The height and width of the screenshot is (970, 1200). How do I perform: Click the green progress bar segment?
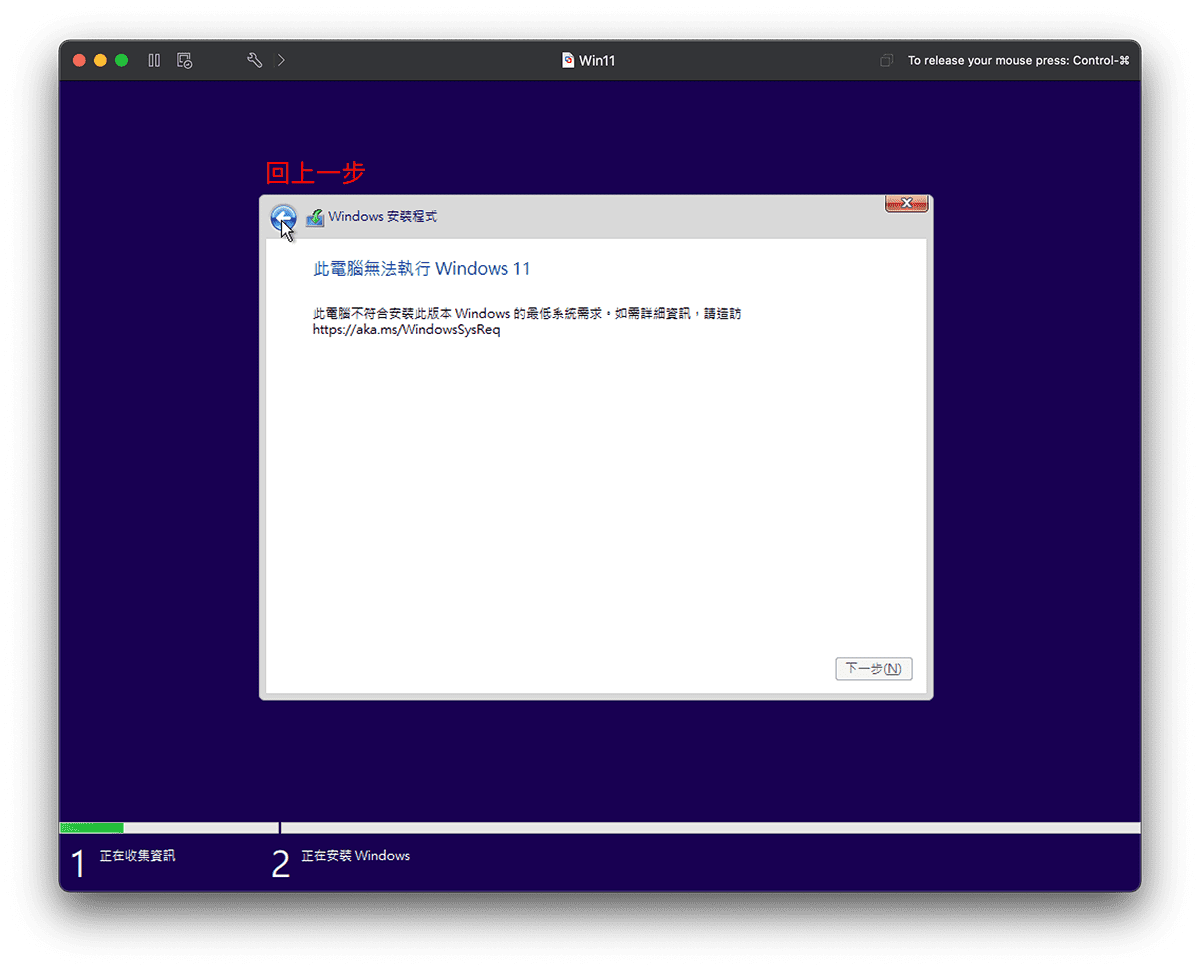pos(90,827)
